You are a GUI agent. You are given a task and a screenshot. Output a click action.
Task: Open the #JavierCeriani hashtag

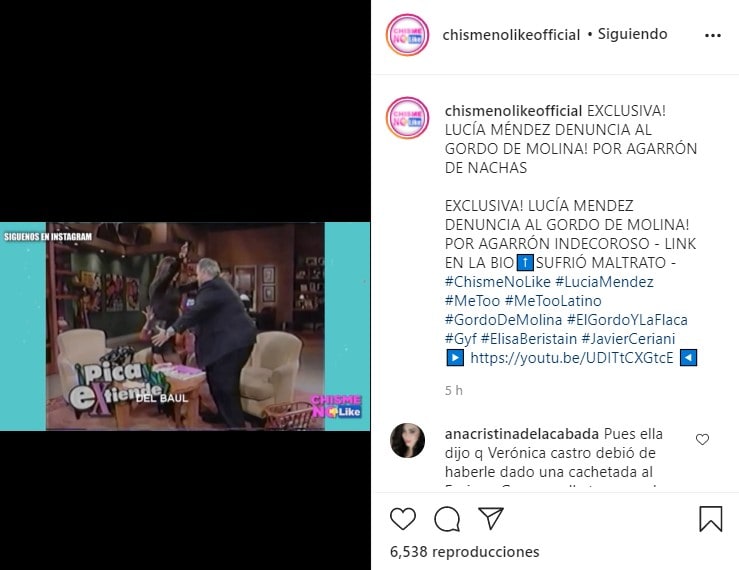point(628,339)
